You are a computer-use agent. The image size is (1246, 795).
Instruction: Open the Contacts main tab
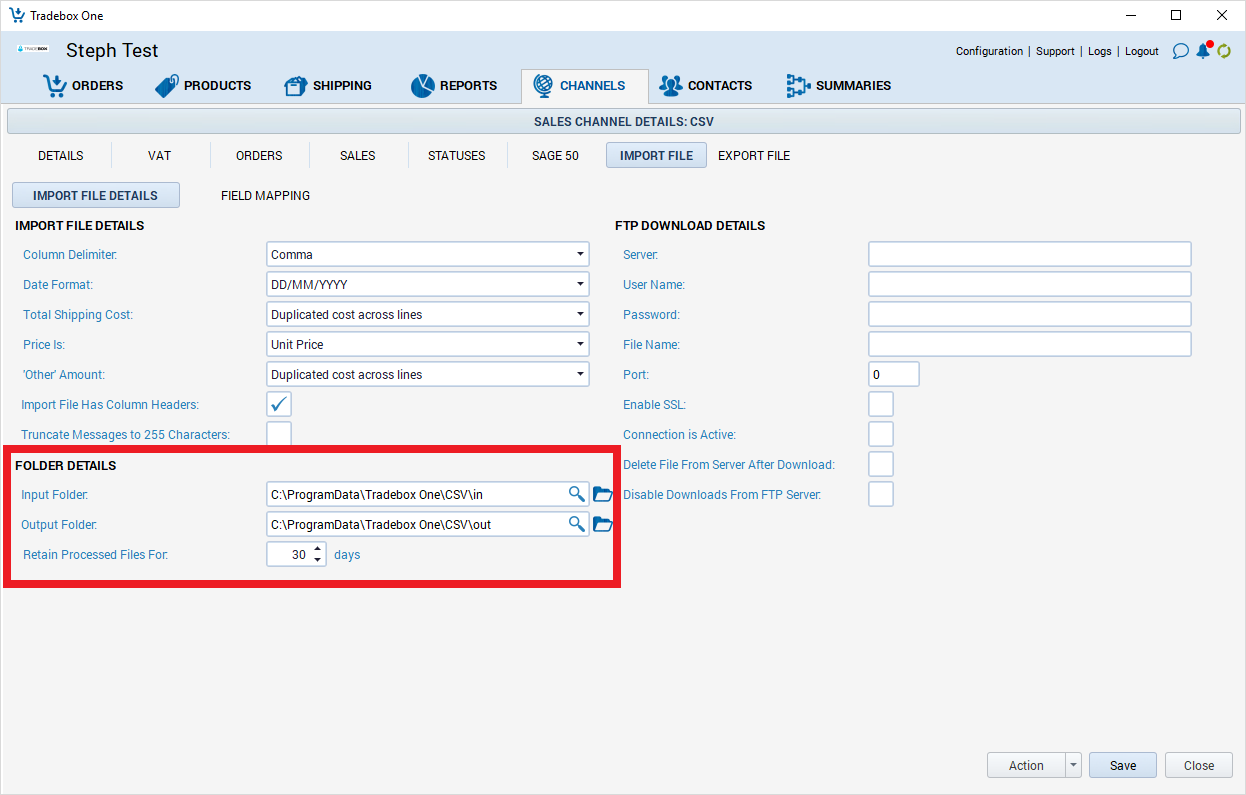point(706,86)
